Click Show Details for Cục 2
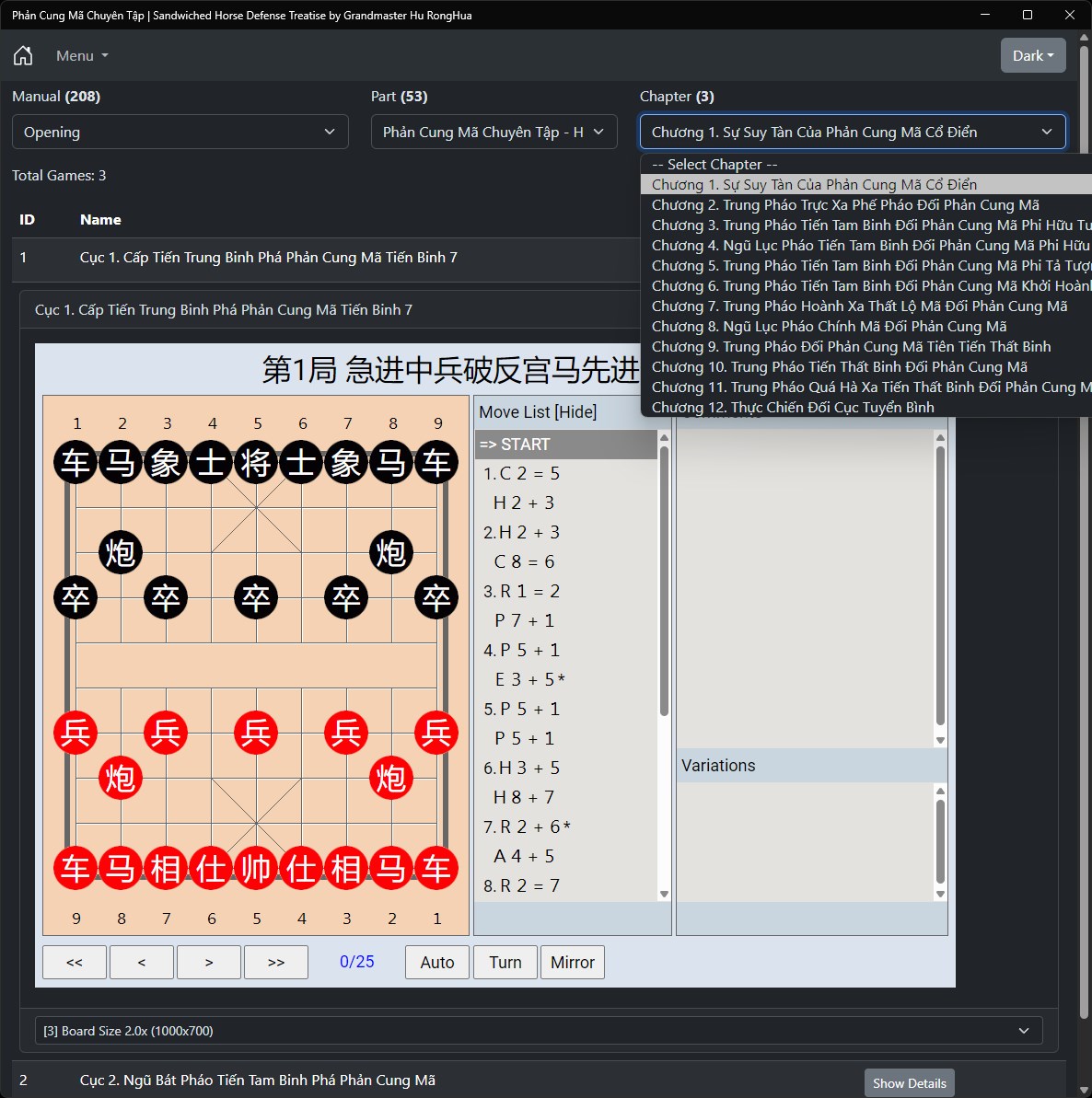1092x1098 pixels. pyautogui.click(x=909, y=1083)
